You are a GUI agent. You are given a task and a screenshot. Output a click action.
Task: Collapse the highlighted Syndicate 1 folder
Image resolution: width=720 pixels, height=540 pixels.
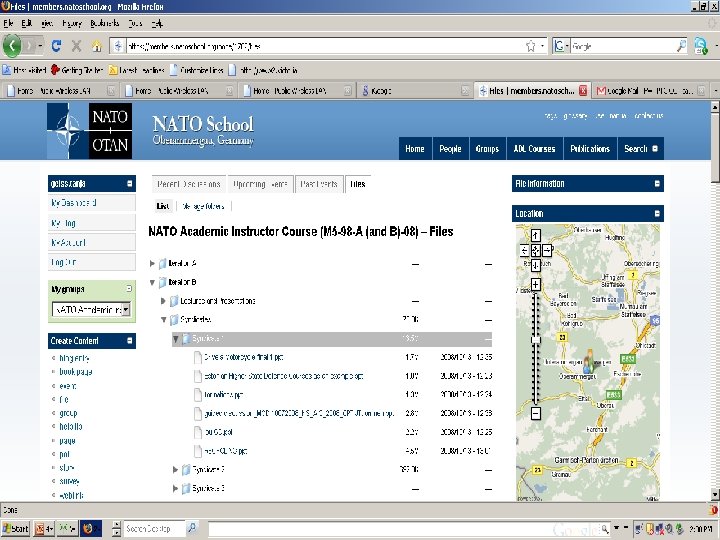(x=175, y=339)
